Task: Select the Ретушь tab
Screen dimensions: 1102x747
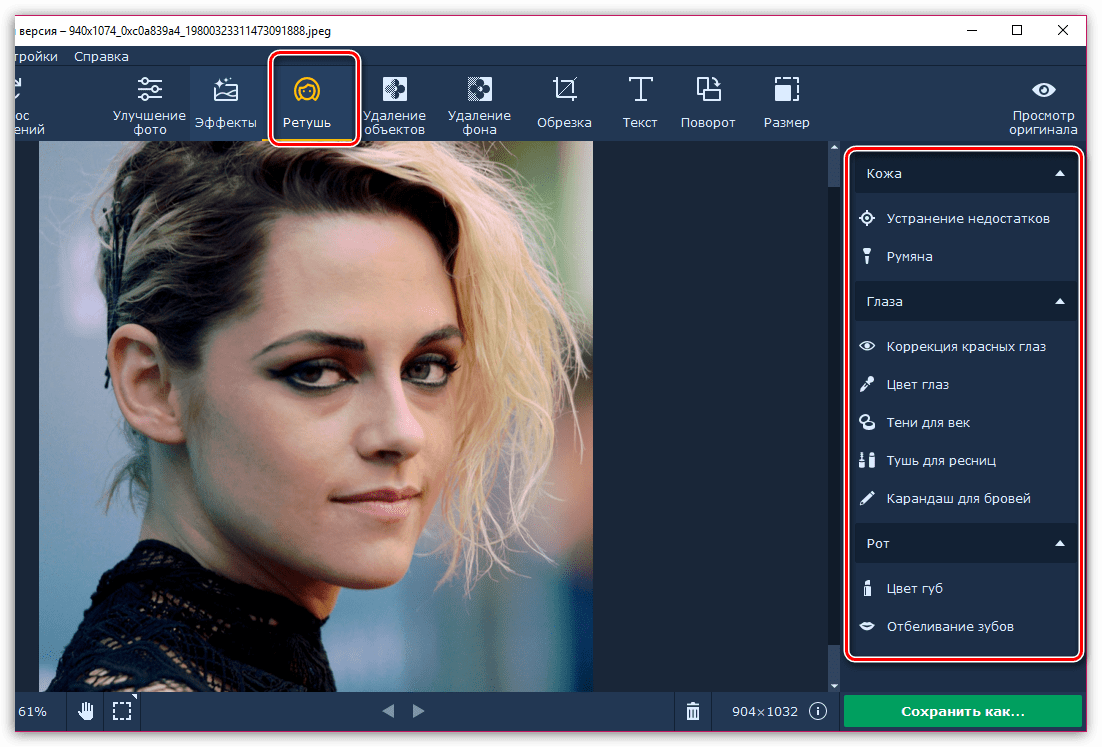Action: (x=313, y=104)
